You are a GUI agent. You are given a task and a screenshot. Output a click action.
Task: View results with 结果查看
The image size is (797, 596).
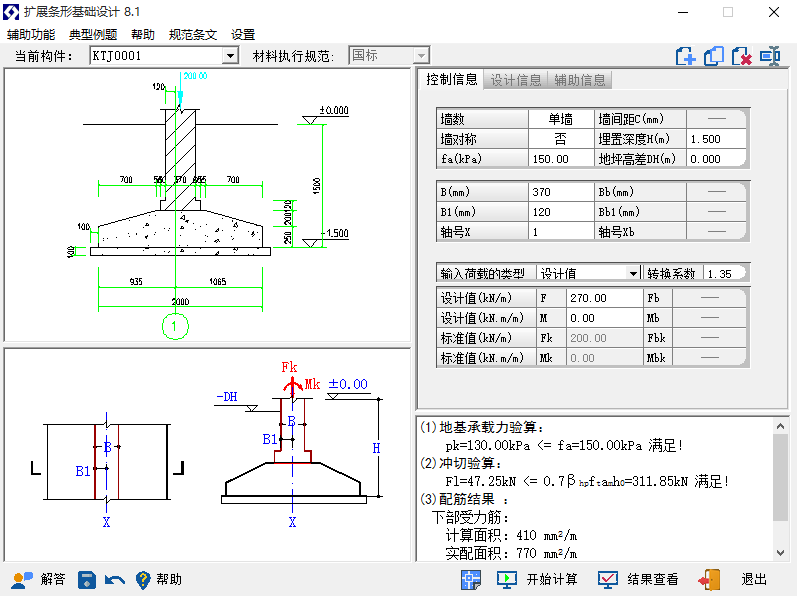[x=653, y=580]
